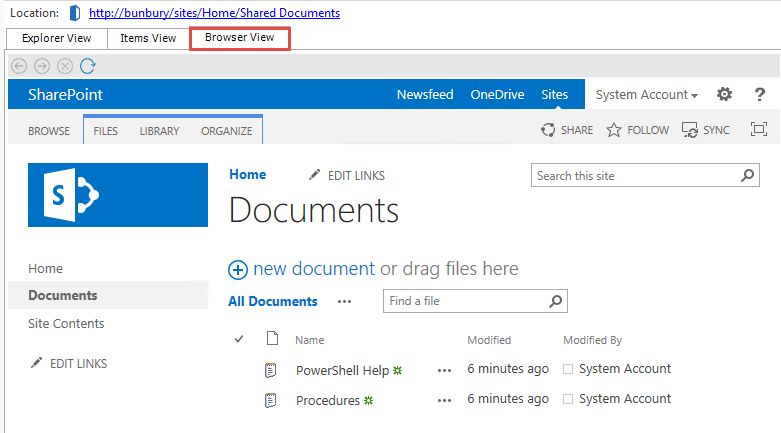Click the Find a file search box
The width and height of the screenshot is (781, 433).
(x=465, y=301)
